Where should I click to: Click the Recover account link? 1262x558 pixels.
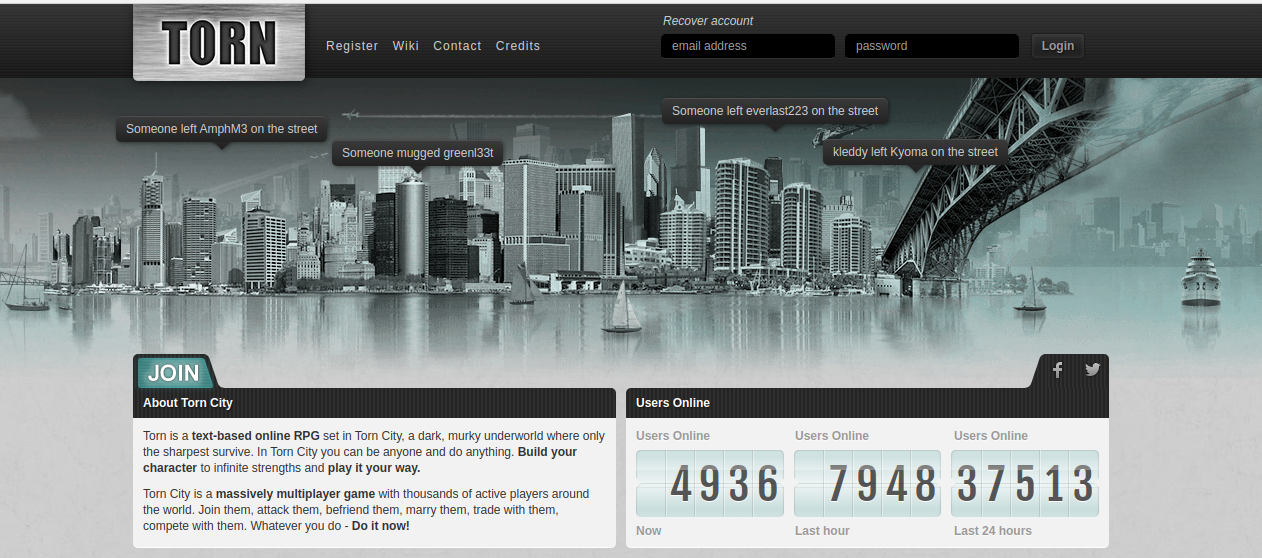[x=708, y=21]
